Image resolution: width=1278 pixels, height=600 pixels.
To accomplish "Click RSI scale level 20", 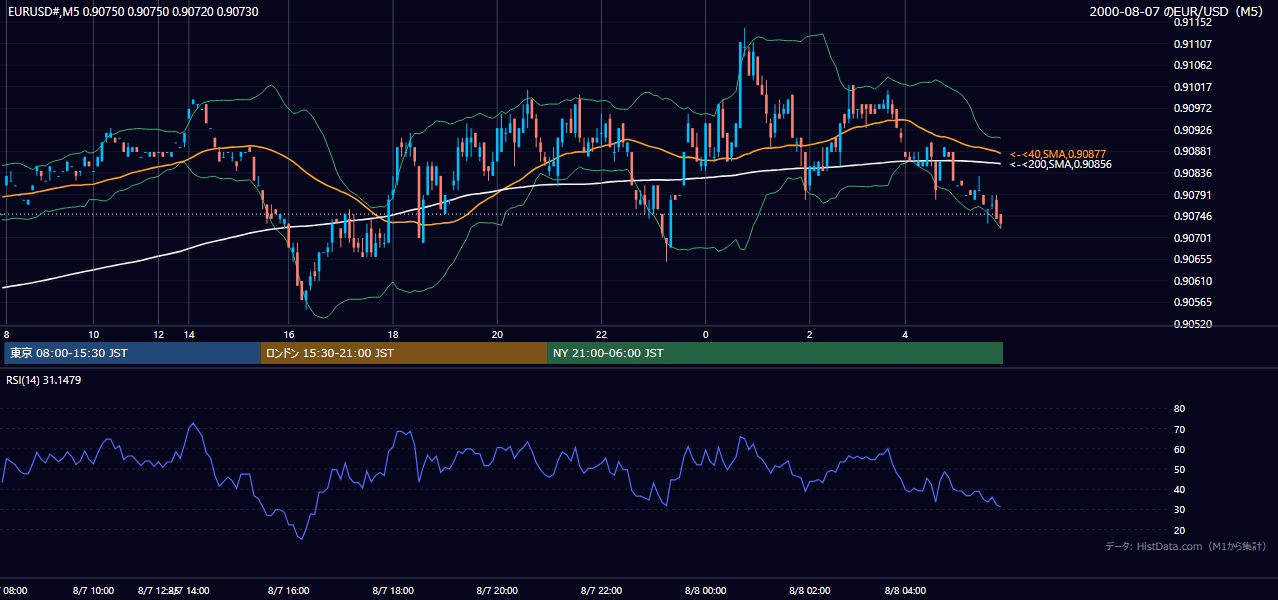I will [1179, 530].
